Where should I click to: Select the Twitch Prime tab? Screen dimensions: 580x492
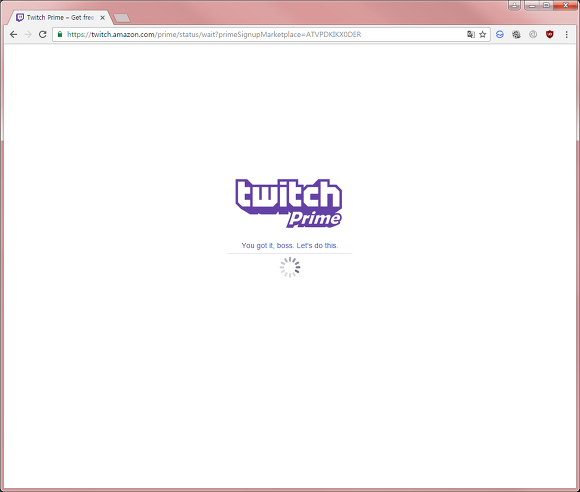tap(60, 17)
